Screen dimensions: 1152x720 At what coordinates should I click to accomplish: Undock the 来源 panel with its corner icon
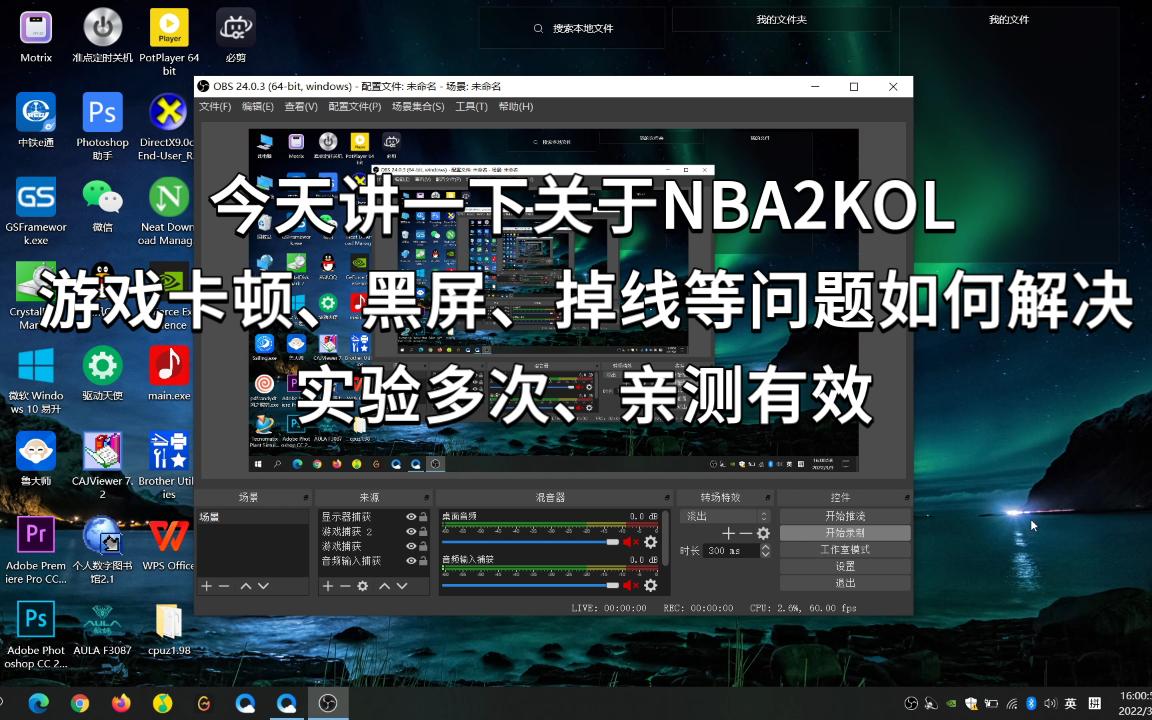point(427,498)
